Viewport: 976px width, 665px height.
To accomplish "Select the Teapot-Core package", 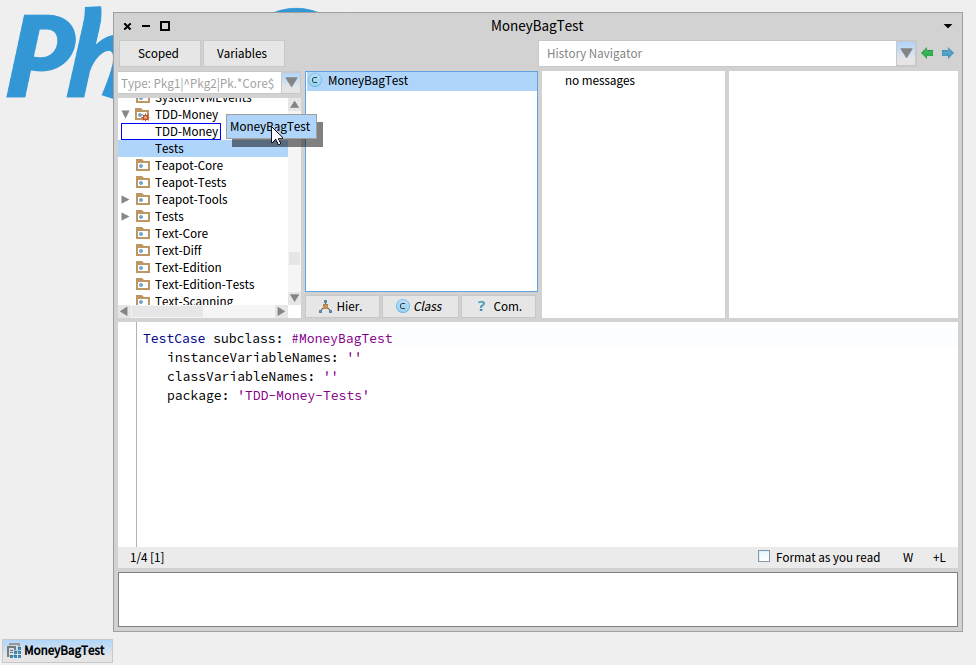I will (x=189, y=166).
